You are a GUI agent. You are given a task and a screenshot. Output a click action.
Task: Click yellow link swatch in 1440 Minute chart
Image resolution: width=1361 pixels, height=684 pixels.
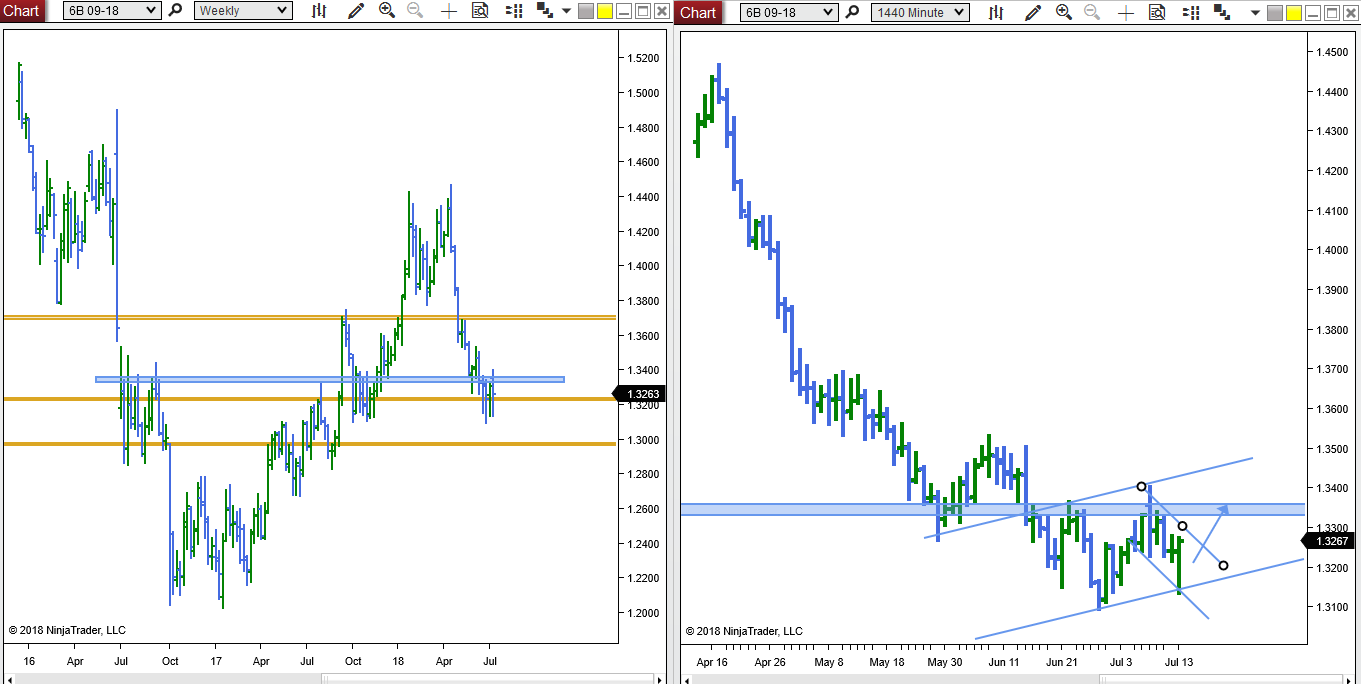pyautogui.click(x=1293, y=12)
